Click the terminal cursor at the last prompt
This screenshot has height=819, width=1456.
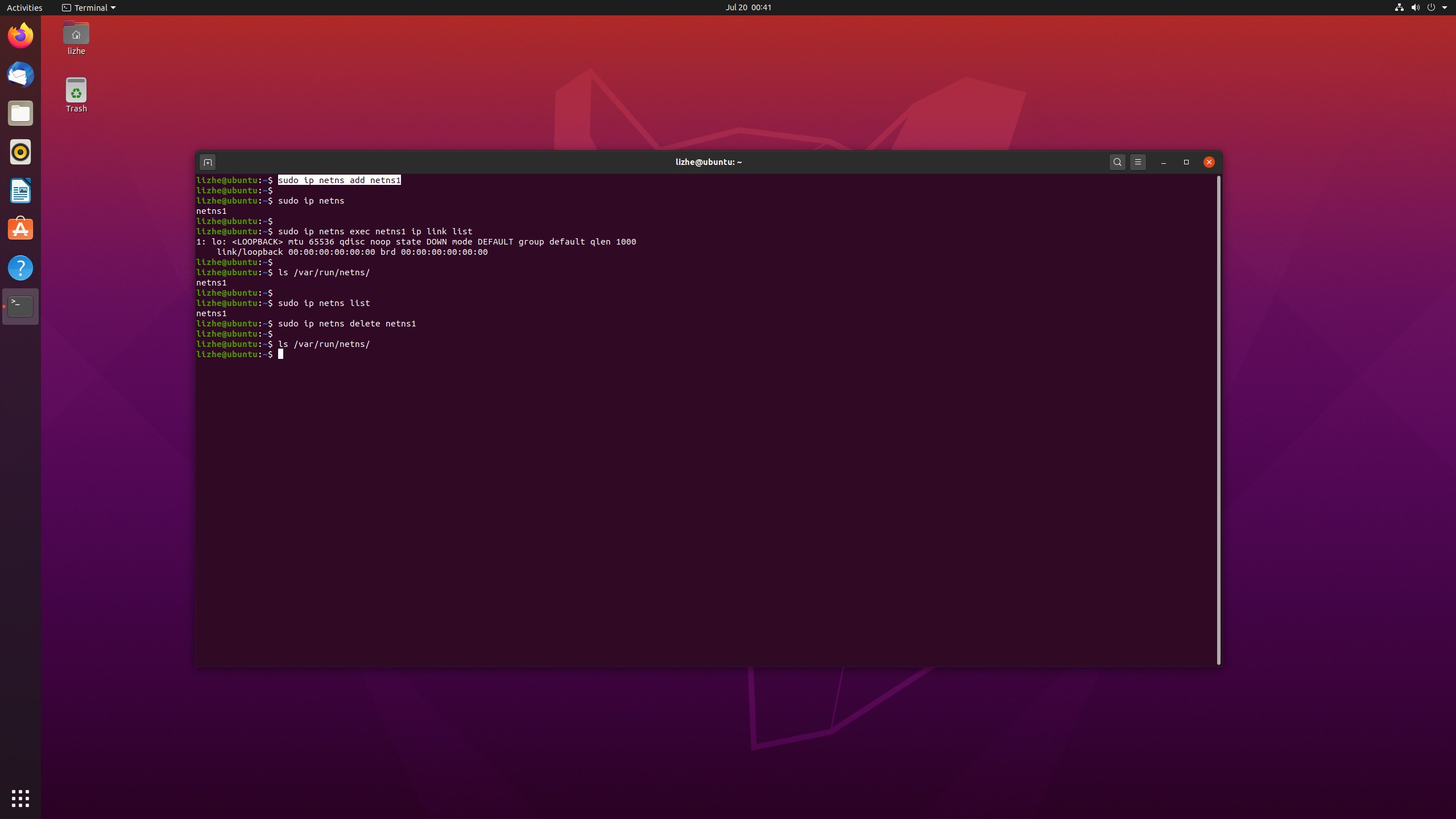pyautogui.click(x=280, y=354)
